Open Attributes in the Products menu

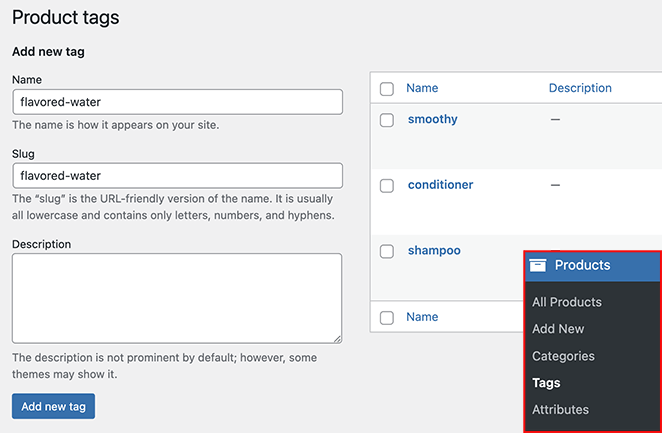[560, 410]
